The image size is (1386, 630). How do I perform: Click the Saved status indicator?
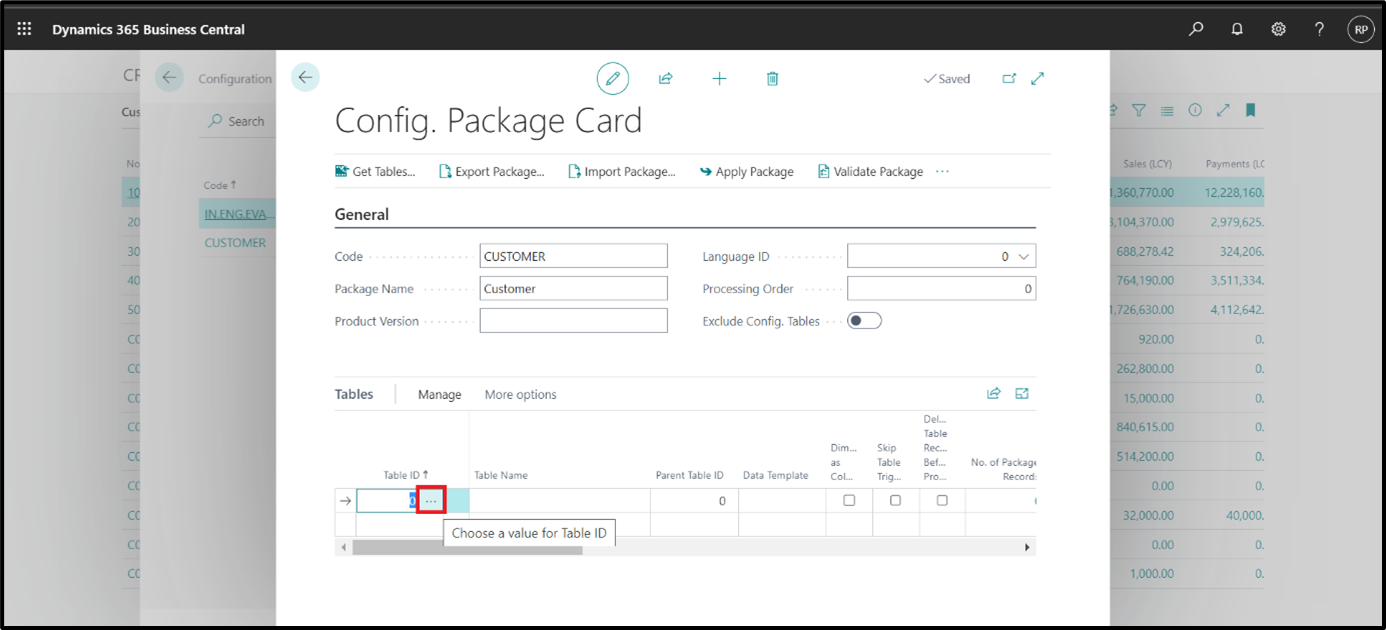pos(946,79)
